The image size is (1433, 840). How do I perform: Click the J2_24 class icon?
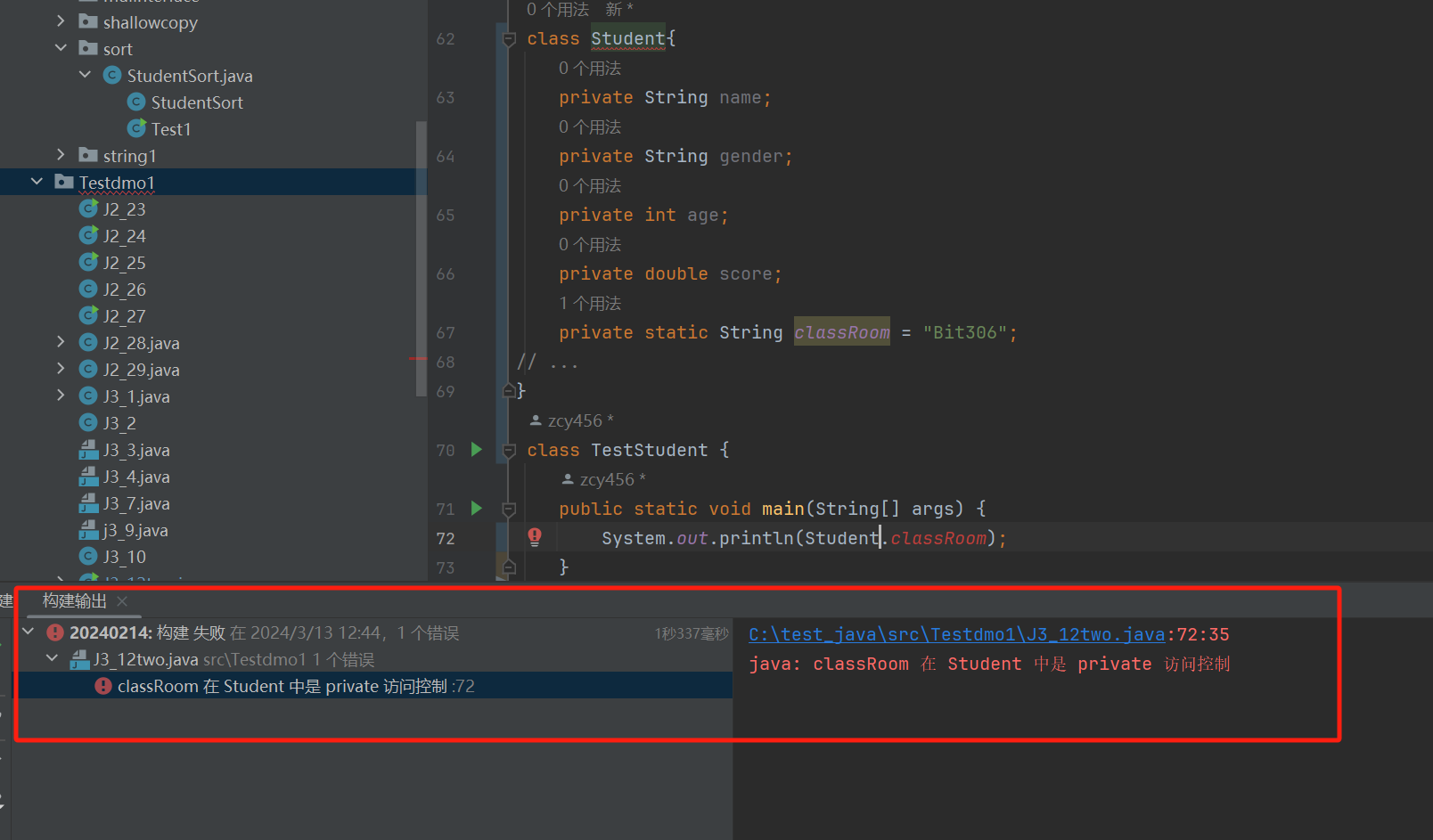88,235
